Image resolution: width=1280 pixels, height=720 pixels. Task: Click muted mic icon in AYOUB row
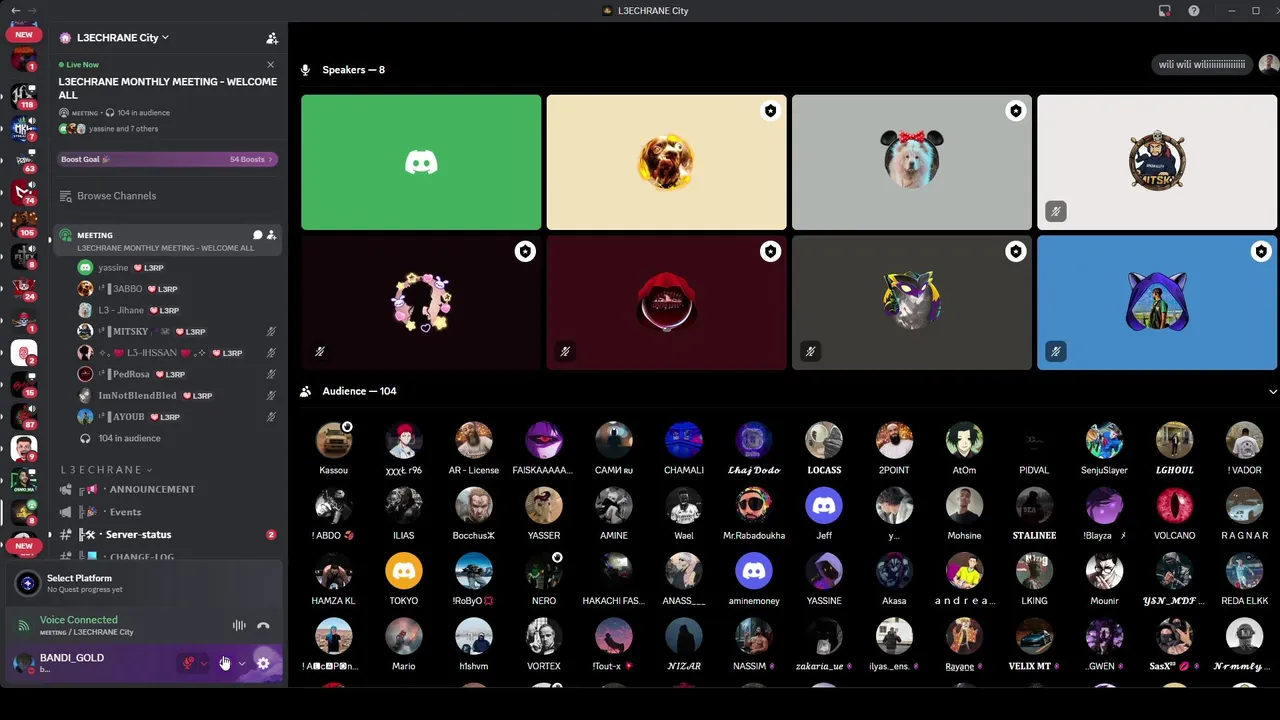pos(271,417)
